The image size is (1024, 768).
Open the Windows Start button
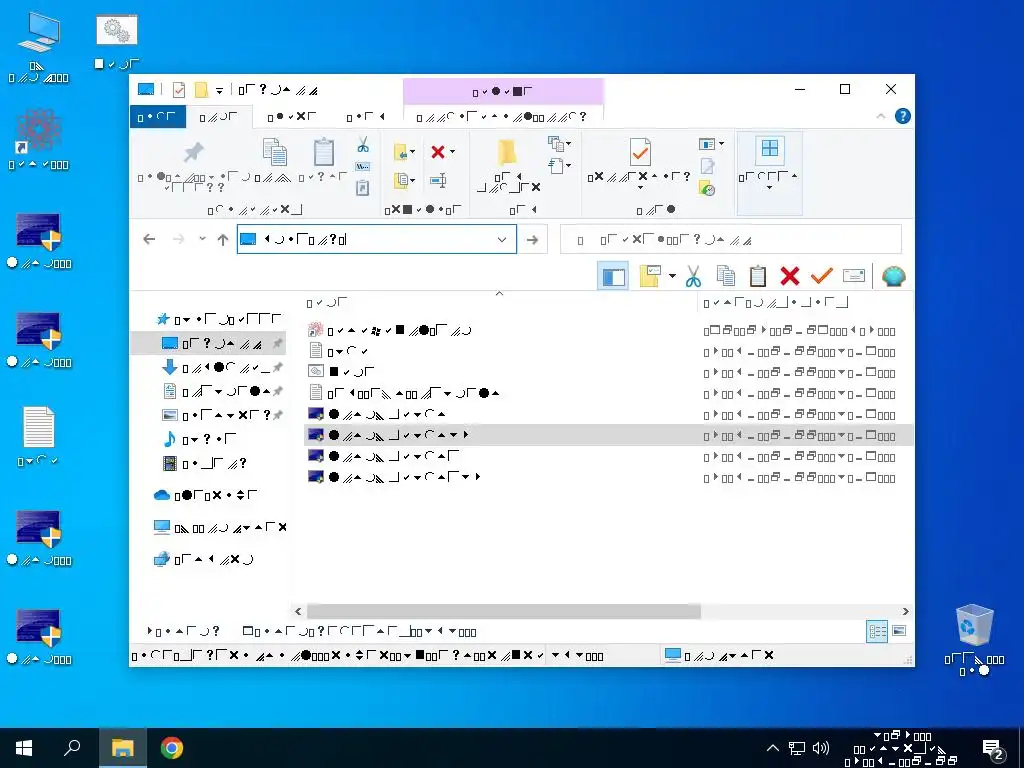pos(24,748)
